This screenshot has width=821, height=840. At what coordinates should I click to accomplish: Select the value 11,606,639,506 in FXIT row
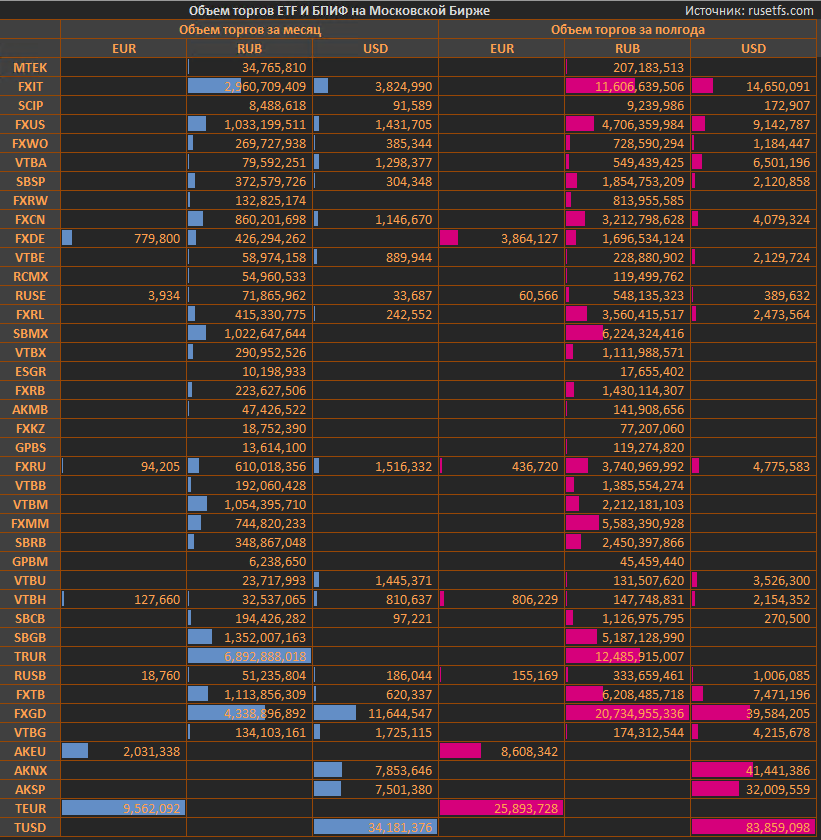(639, 87)
